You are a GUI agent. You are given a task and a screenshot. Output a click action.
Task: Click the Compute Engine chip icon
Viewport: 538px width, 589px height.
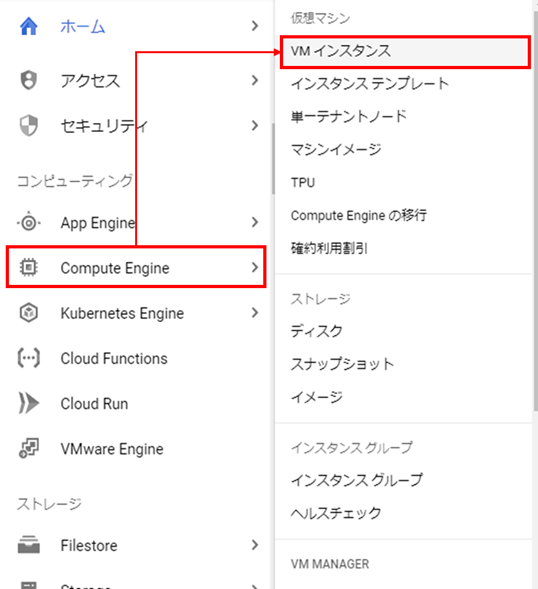tap(29, 267)
